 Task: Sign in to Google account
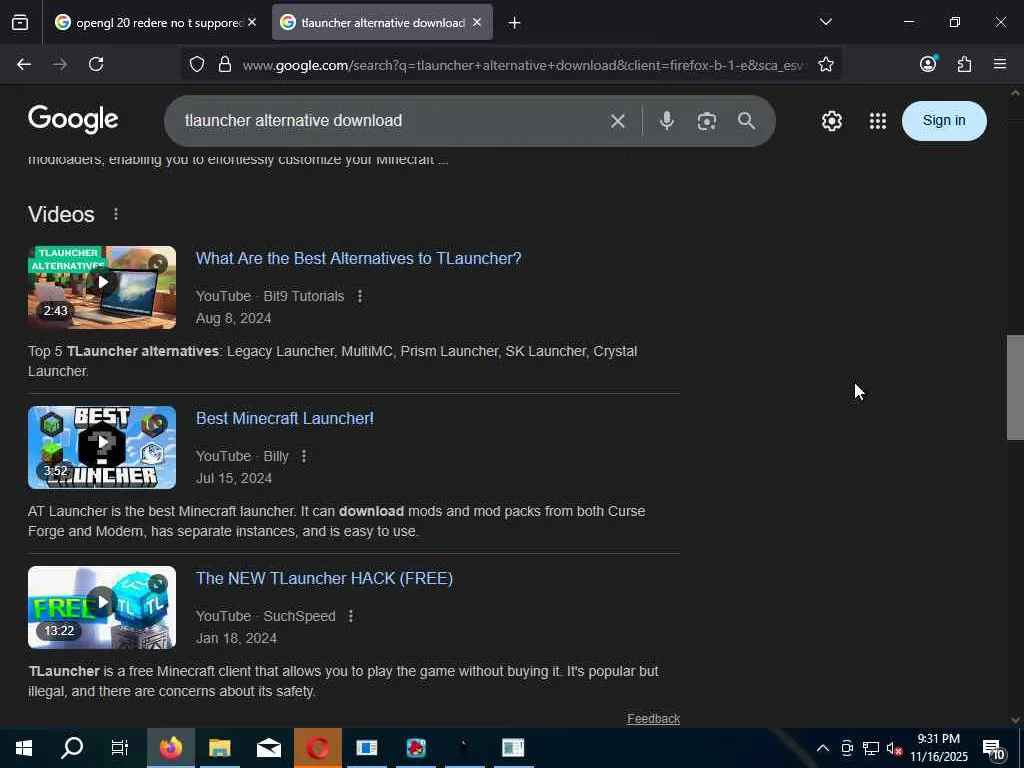click(944, 121)
